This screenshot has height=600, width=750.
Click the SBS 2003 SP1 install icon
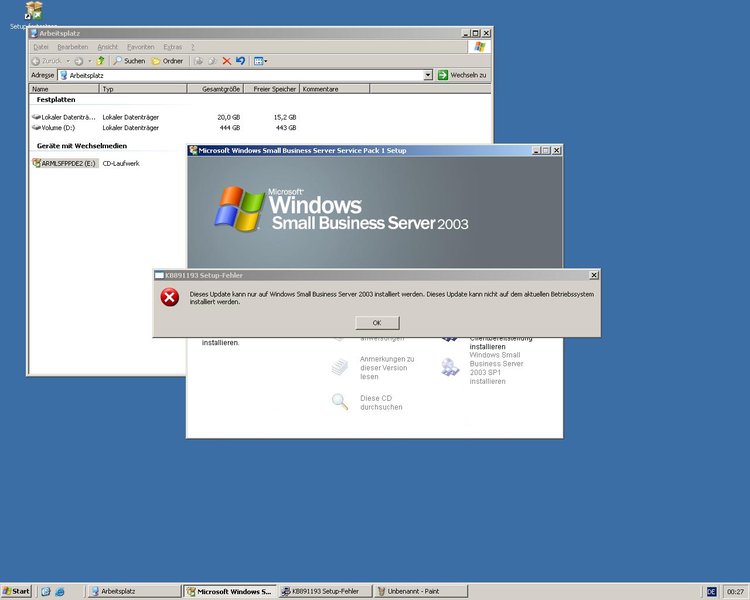point(450,367)
